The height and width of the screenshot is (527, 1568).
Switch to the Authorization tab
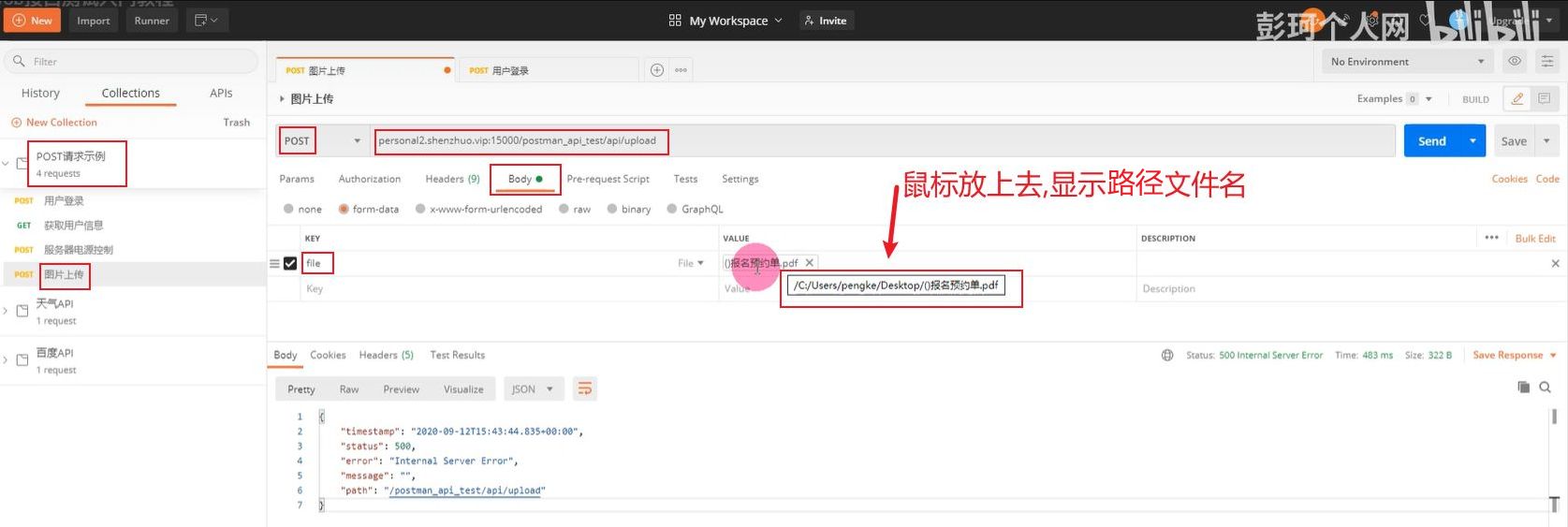click(369, 179)
